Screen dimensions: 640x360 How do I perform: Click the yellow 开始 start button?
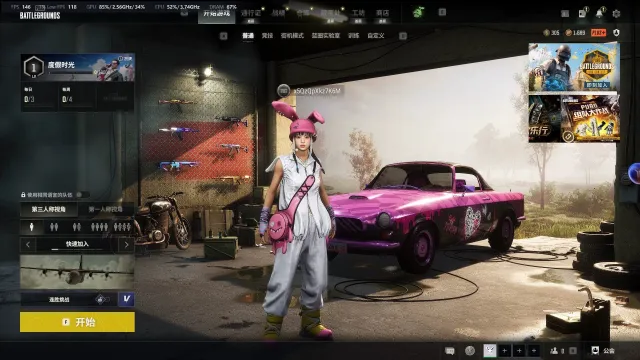[x=77, y=322]
